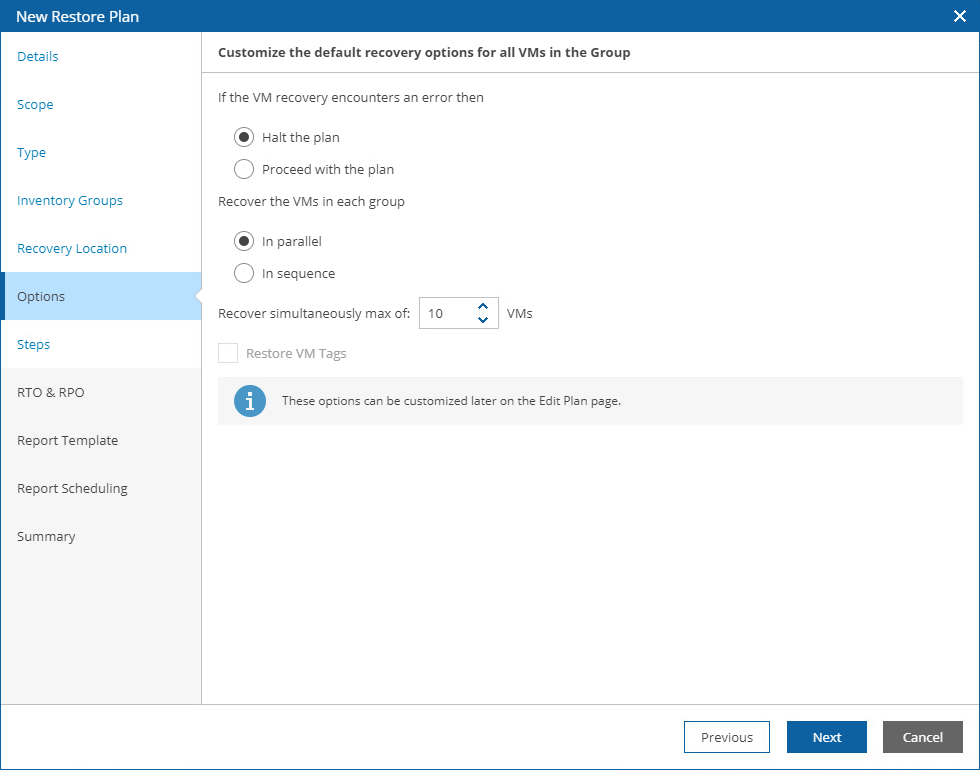980x770 pixels.
Task: Choose Proceed with the plan option
Action: [x=243, y=169]
